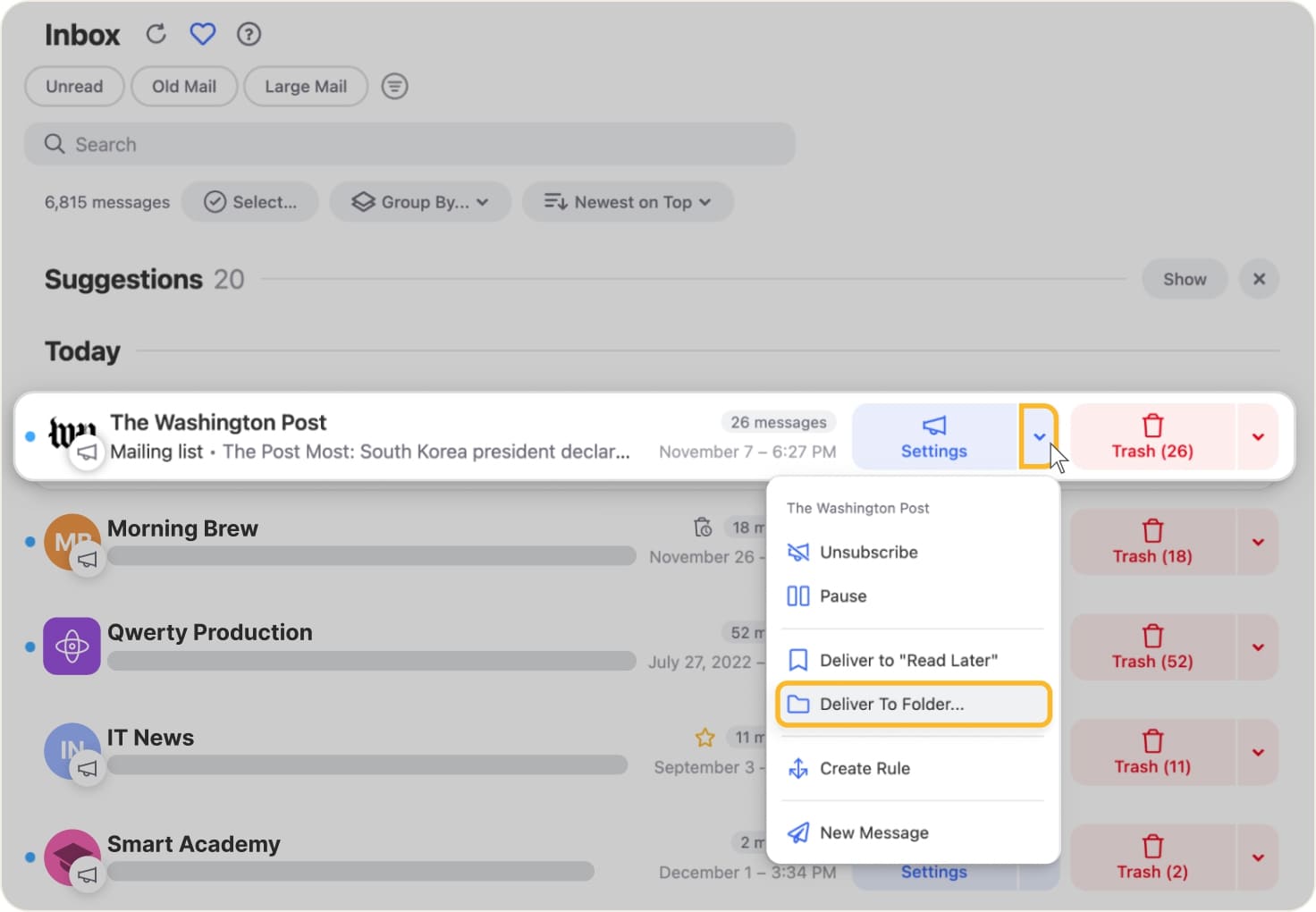Open the Group By dropdown
The image size is (1316, 912).
coord(420,201)
